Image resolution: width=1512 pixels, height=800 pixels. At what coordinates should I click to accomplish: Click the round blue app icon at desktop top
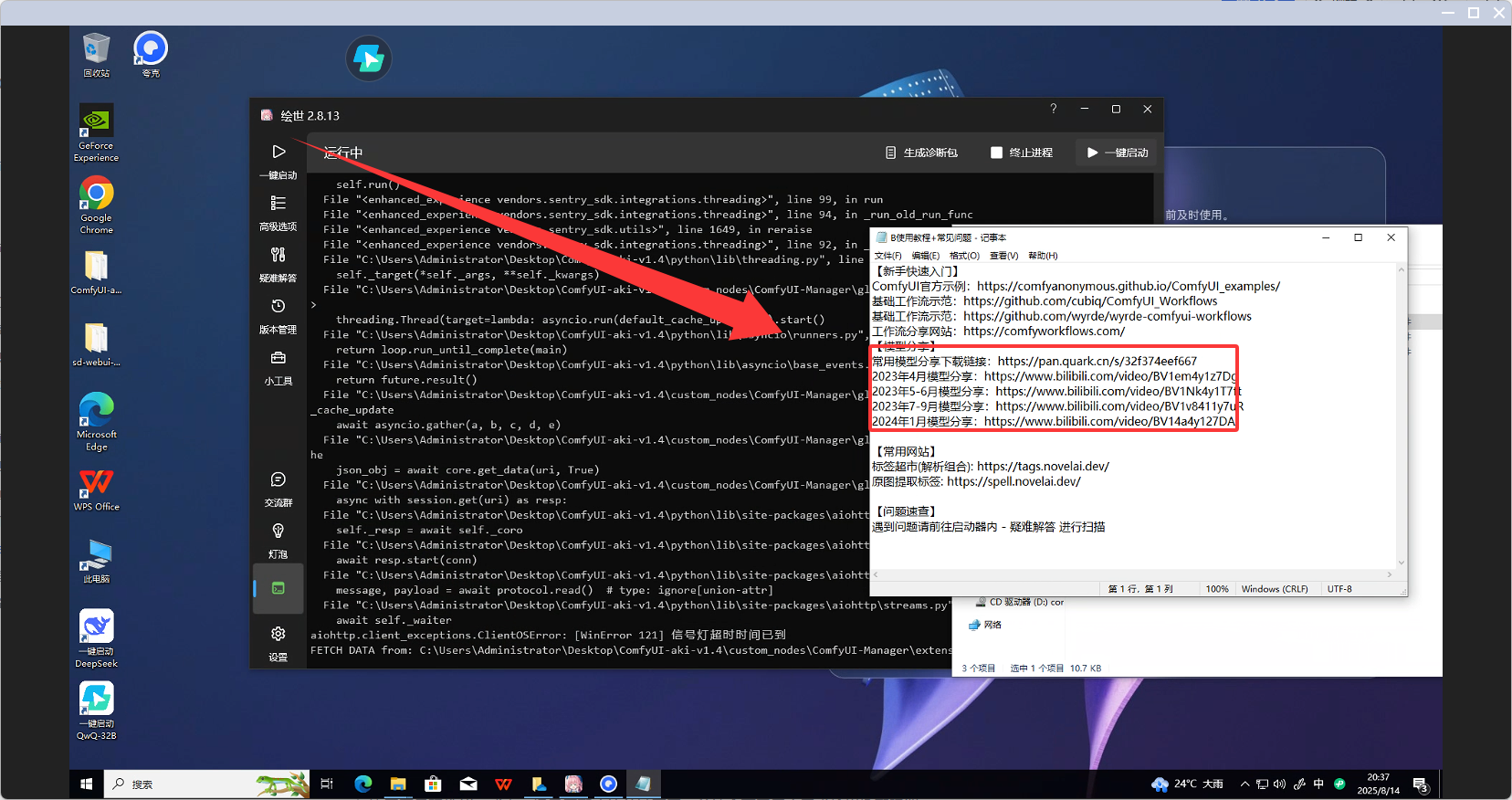pos(369,58)
